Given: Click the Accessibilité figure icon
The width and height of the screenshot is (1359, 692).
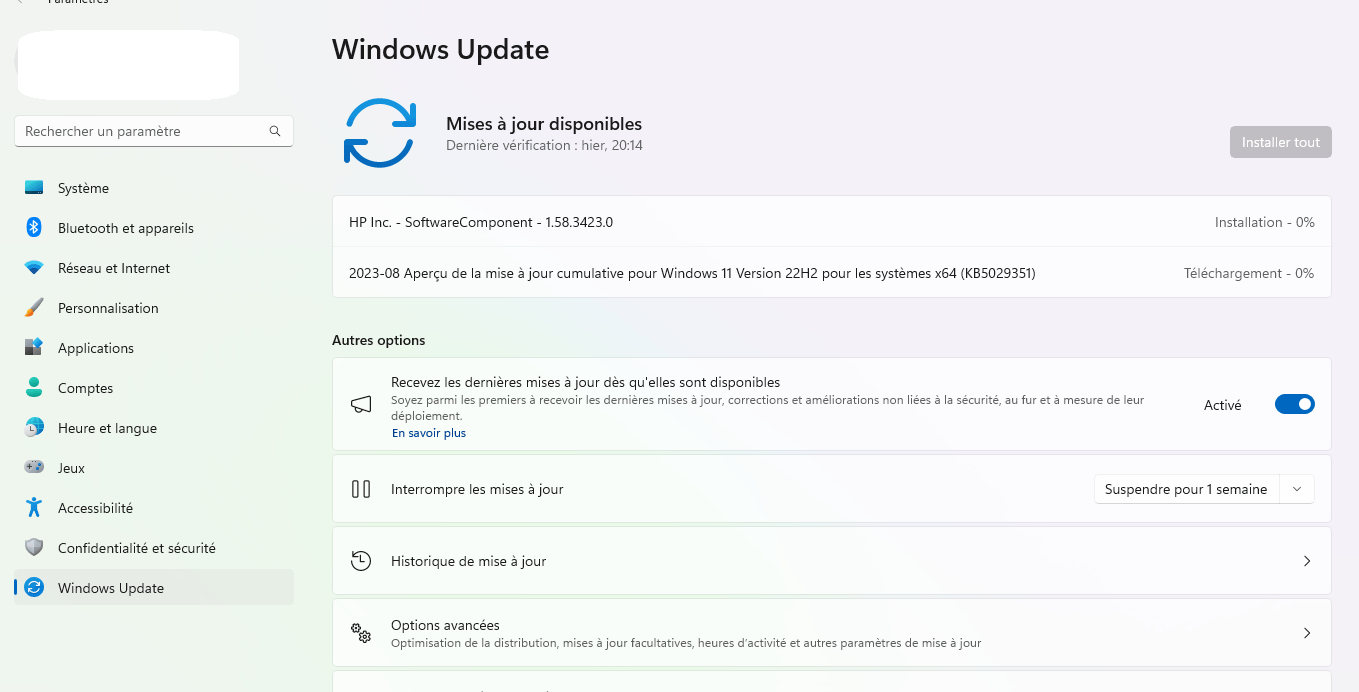Looking at the screenshot, I should coord(34,508).
